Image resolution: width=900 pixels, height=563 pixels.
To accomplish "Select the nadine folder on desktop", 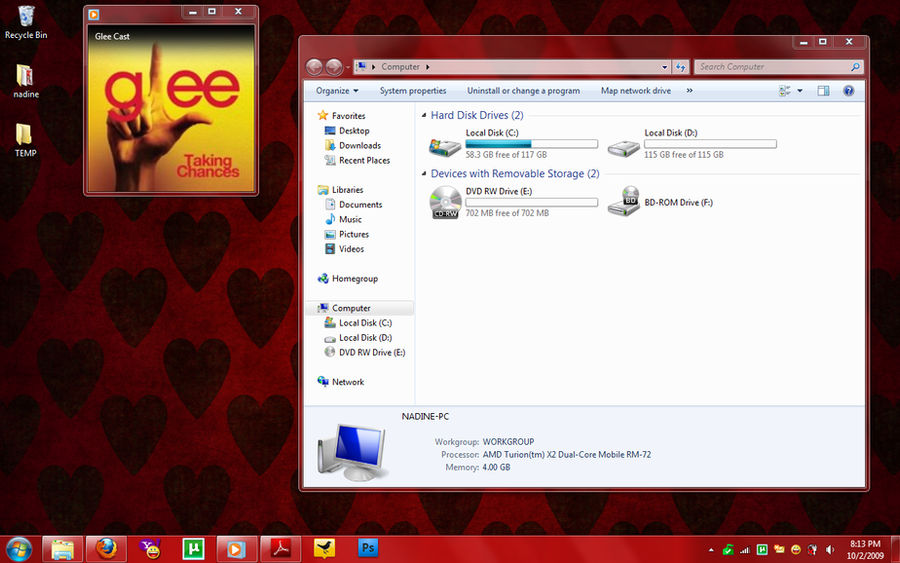I will 26,81.
